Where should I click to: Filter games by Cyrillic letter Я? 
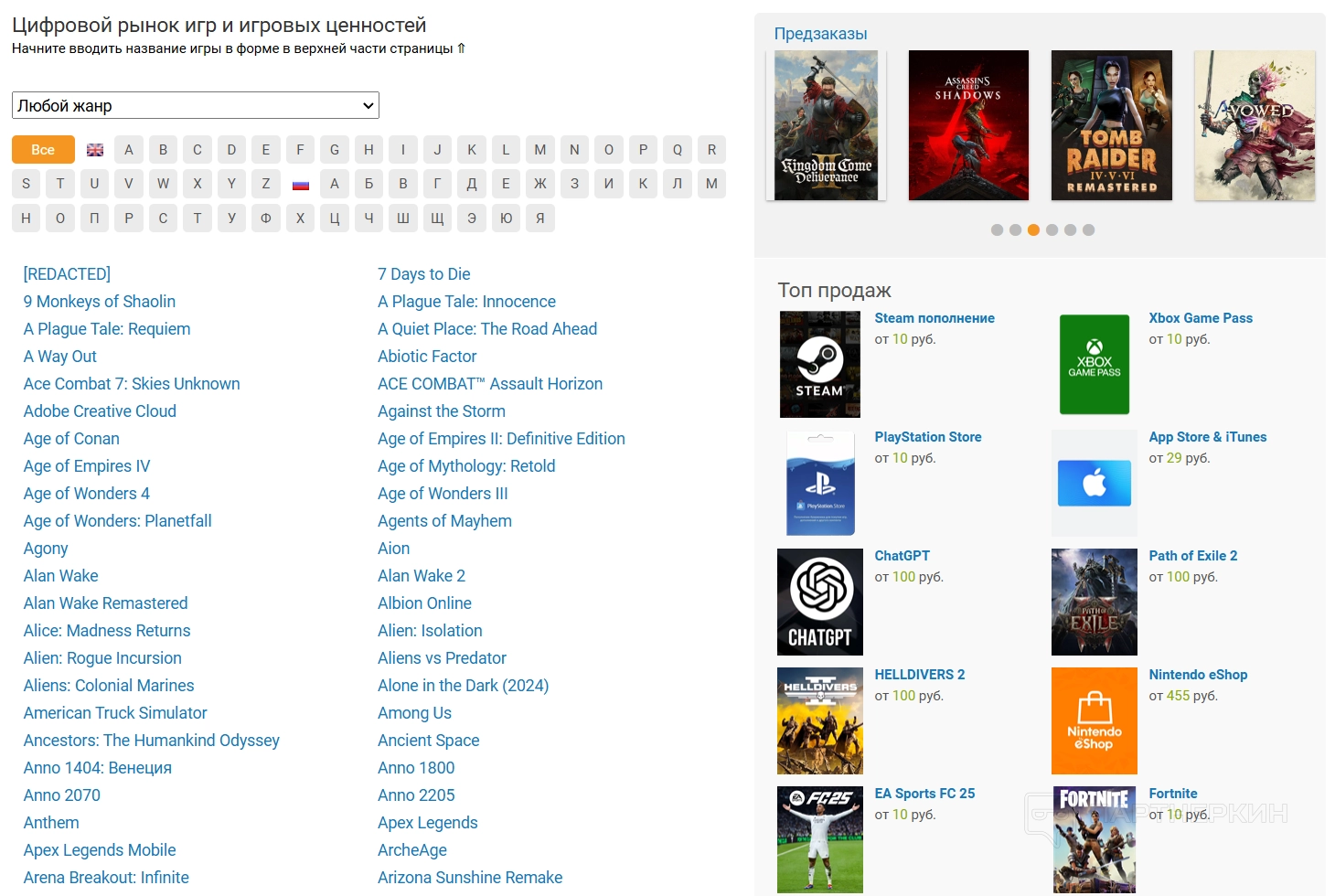540,219
